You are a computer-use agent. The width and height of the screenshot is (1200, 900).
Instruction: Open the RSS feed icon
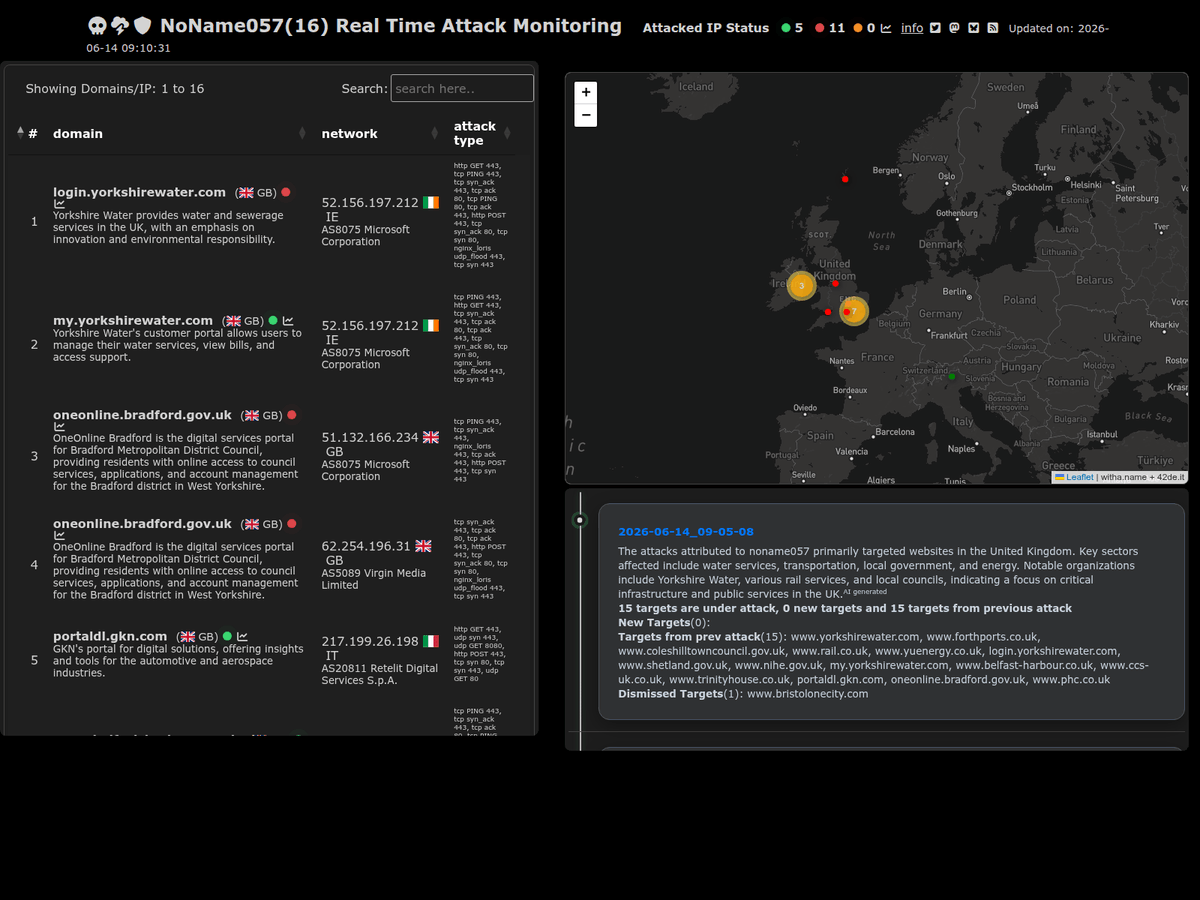click(x=992, y=28)
